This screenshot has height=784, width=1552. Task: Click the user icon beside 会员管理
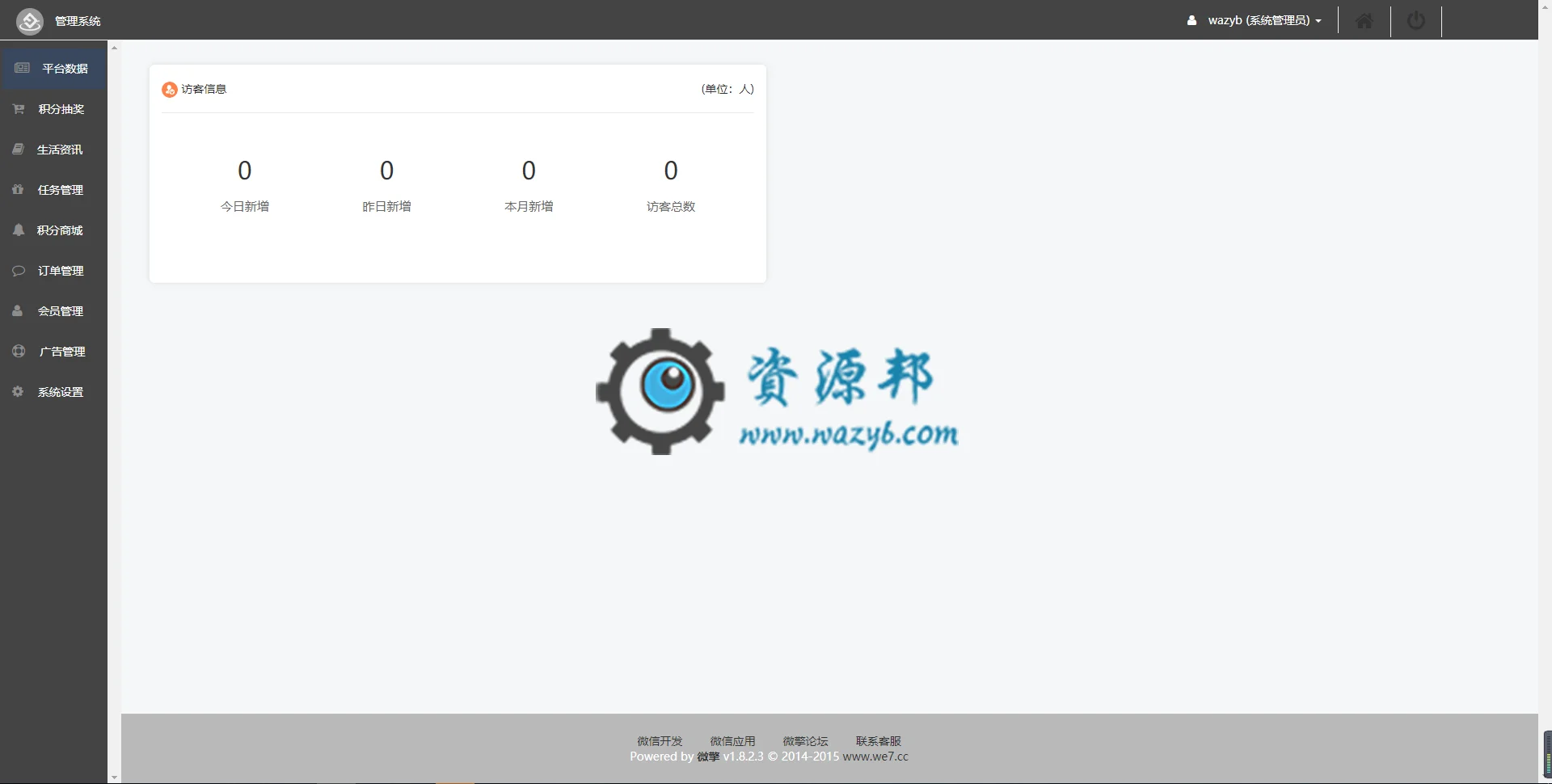(x=17, y=310)
